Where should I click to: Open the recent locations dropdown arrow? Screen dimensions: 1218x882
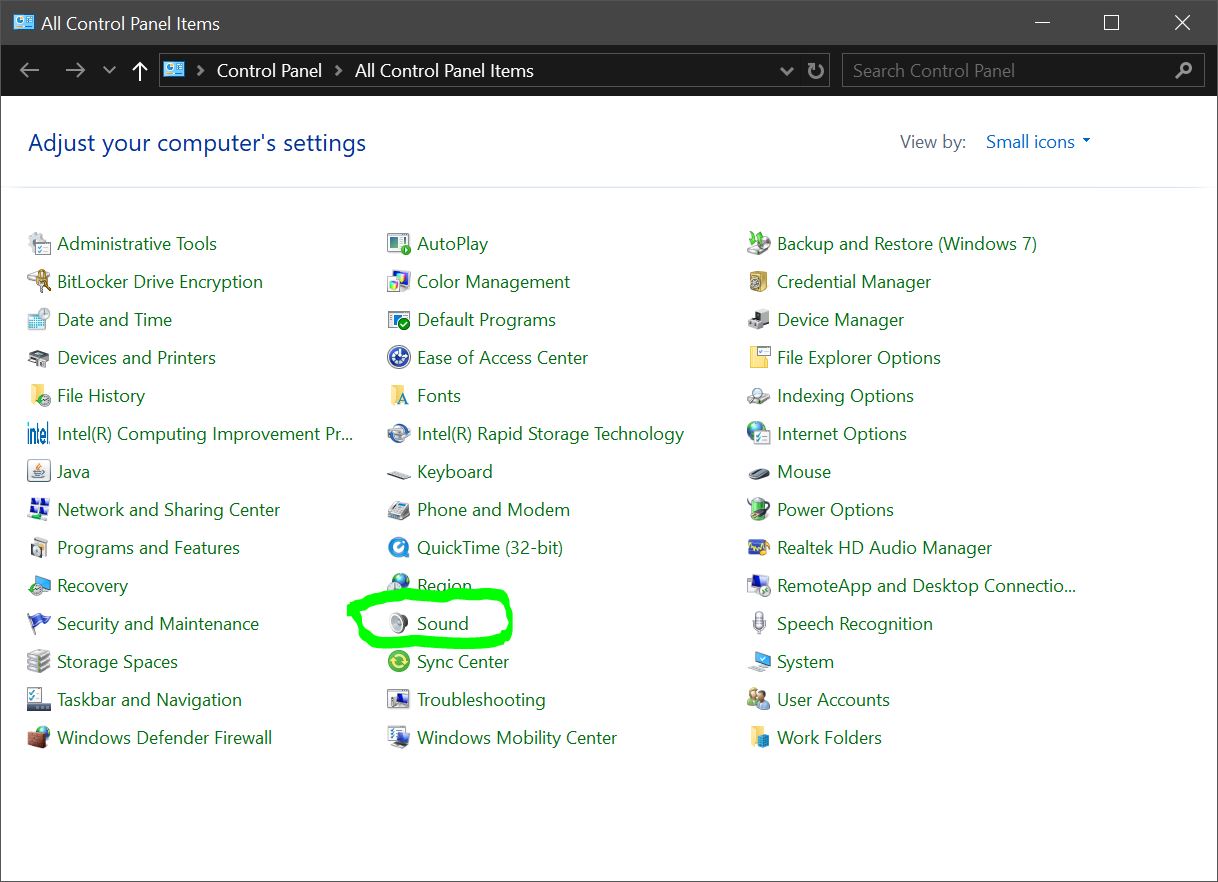[110, 71]
